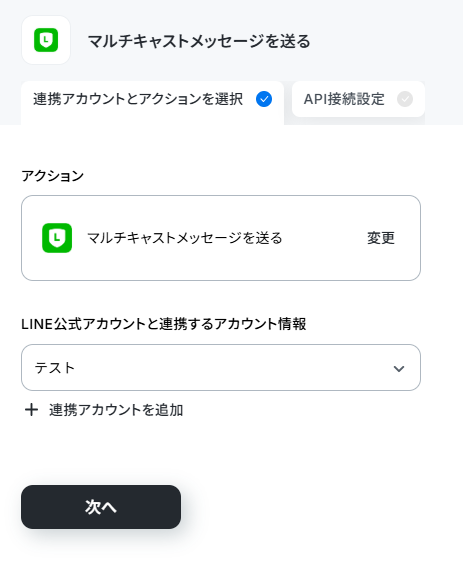Click the マルチキャストメッセージを送る action card
Viewport: 463px width, 577px height.
click(221, 238)
